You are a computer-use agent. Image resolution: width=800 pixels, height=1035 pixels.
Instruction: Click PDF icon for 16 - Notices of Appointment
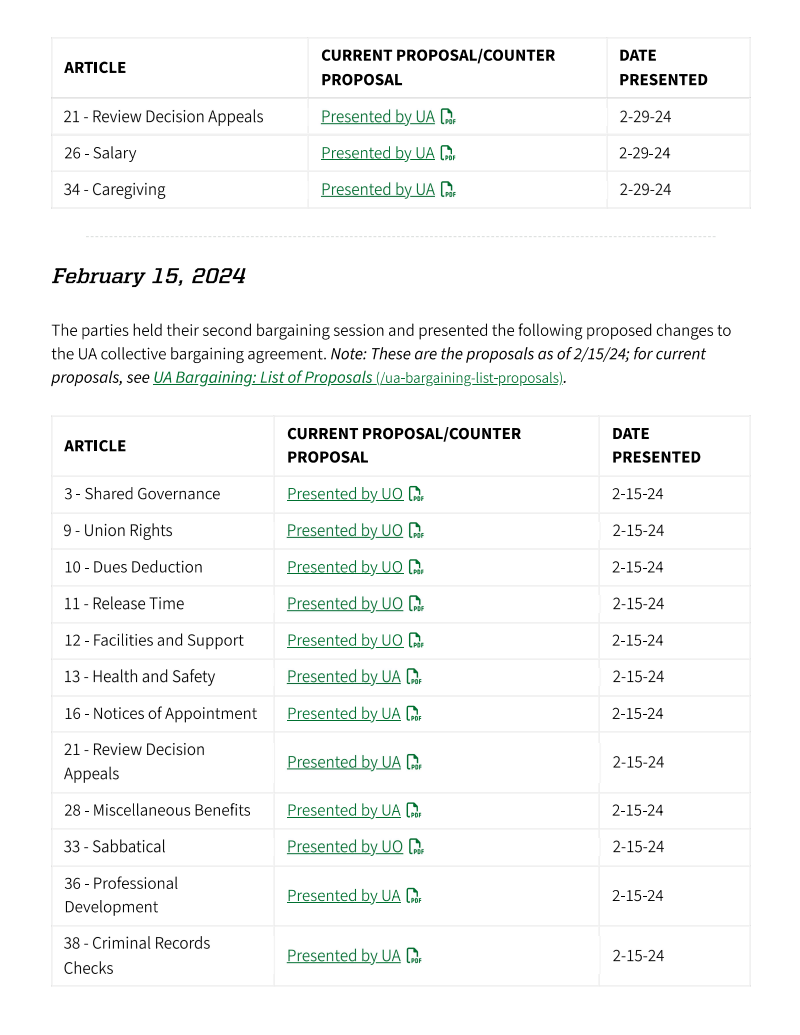[x=414, y=714]
